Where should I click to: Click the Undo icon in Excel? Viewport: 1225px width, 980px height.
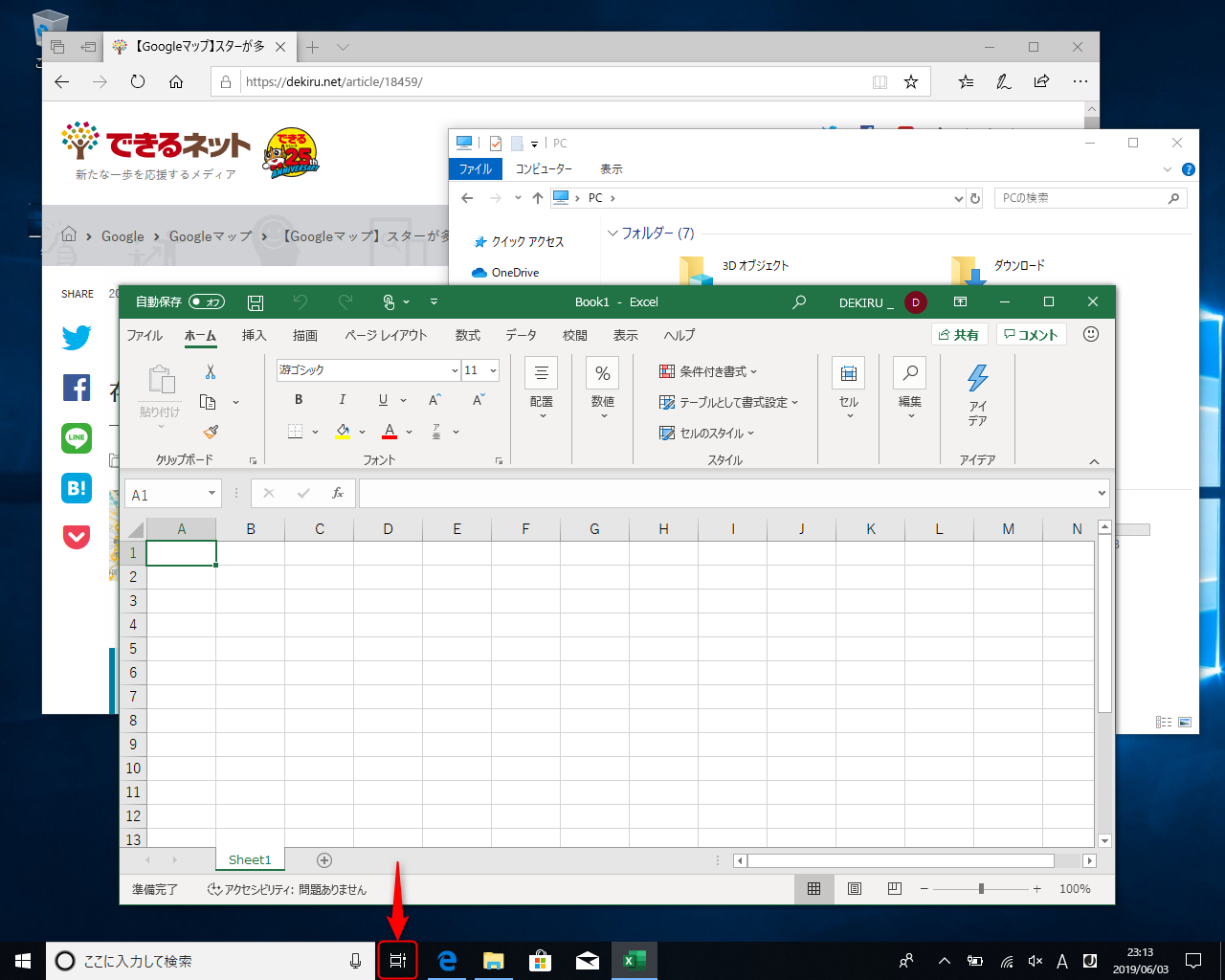point(301,302)
